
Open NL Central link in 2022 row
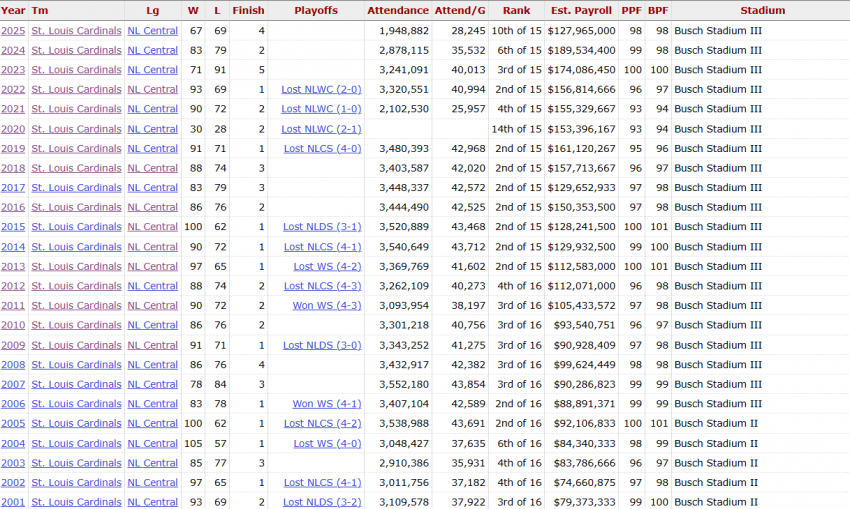coord(152,89)
